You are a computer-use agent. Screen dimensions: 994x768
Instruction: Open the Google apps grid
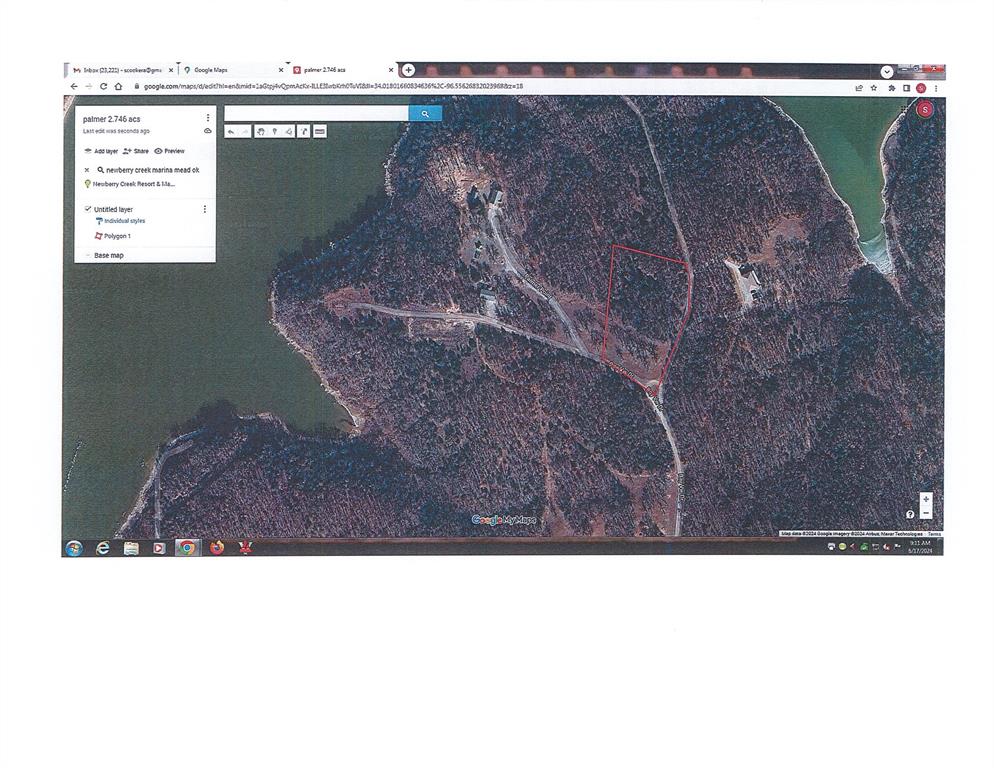904,110
